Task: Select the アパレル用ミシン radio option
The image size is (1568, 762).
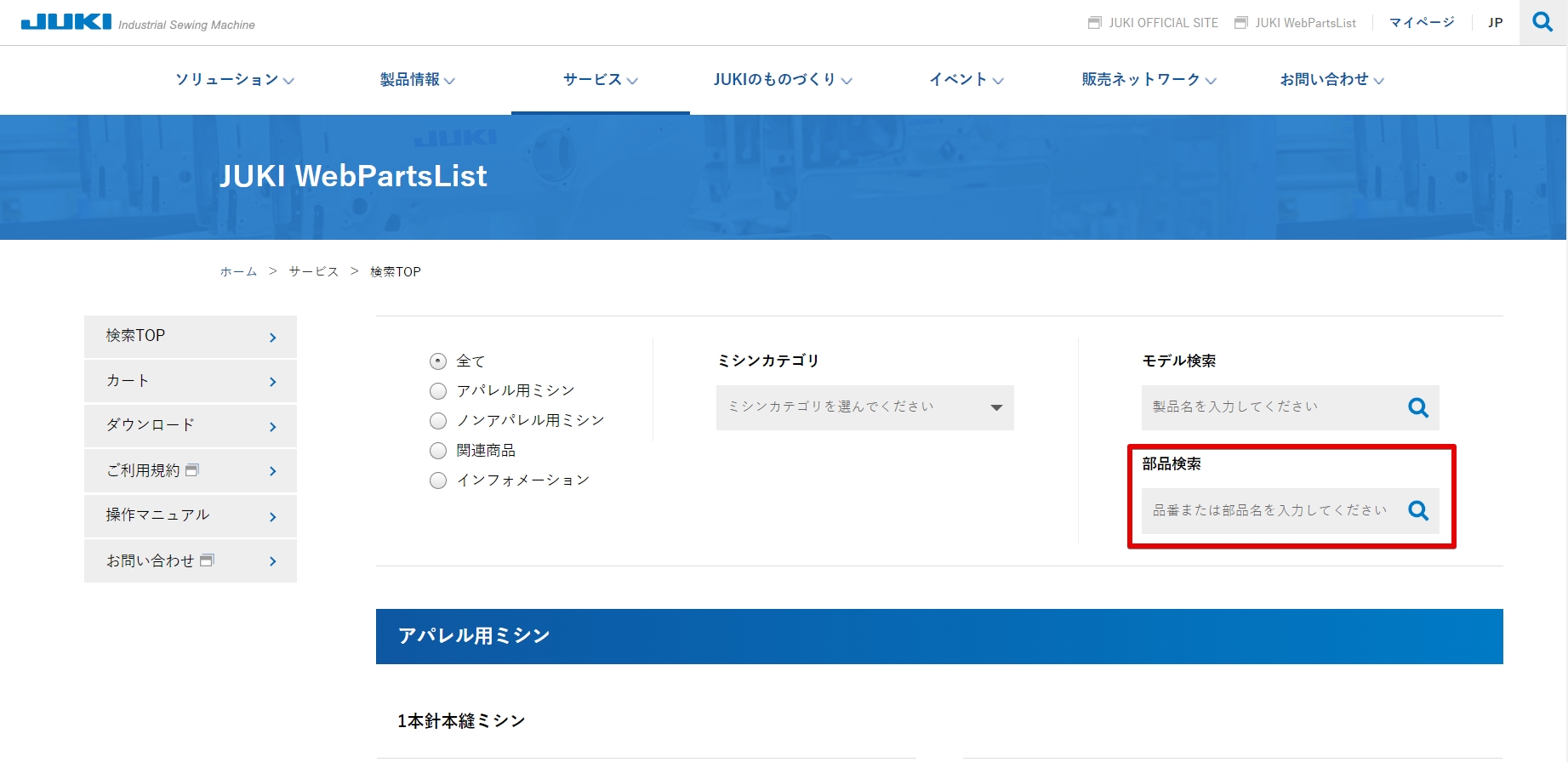Action: [438, 391]
